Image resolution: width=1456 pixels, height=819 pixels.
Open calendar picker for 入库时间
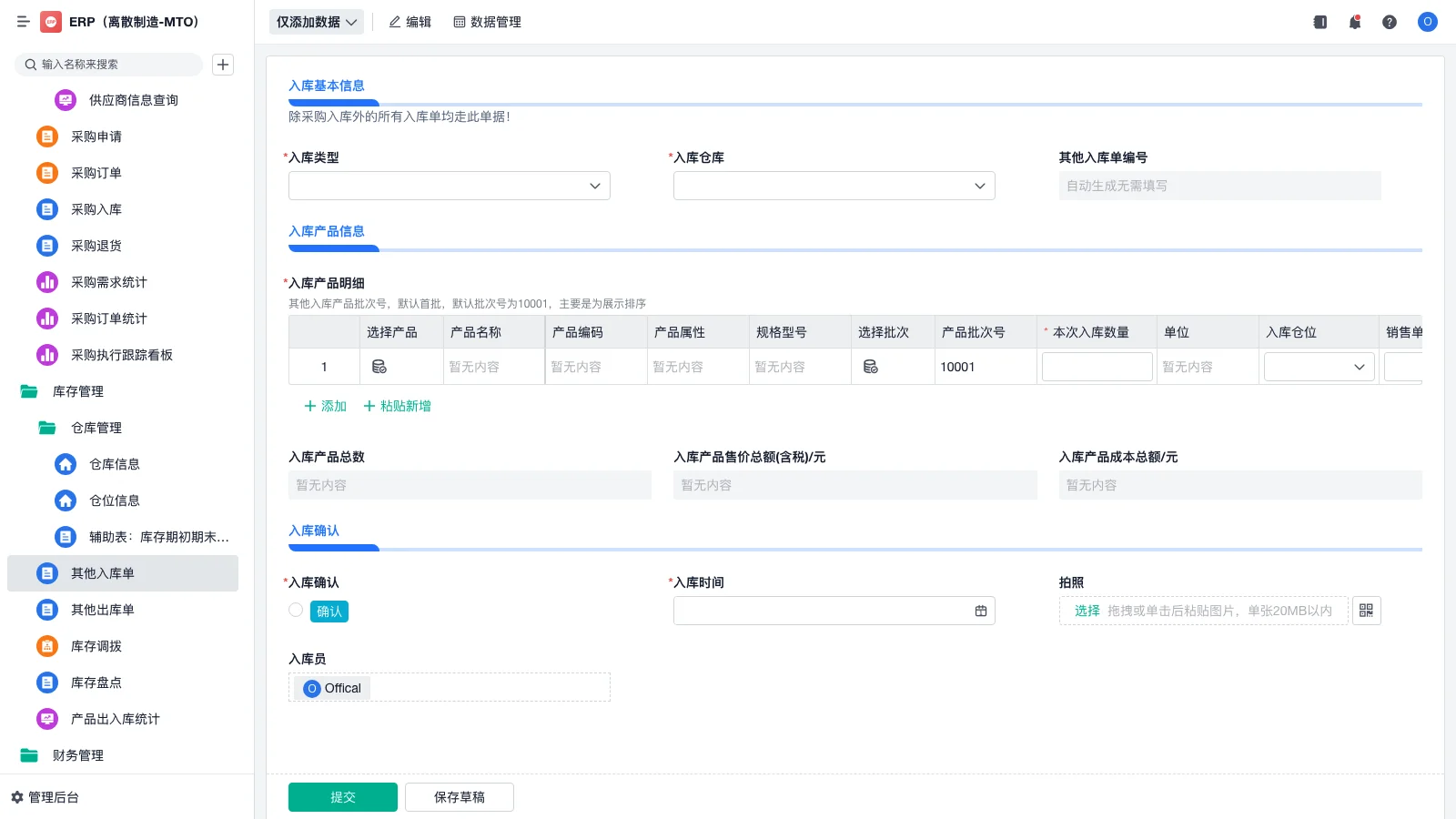(980, 611)
